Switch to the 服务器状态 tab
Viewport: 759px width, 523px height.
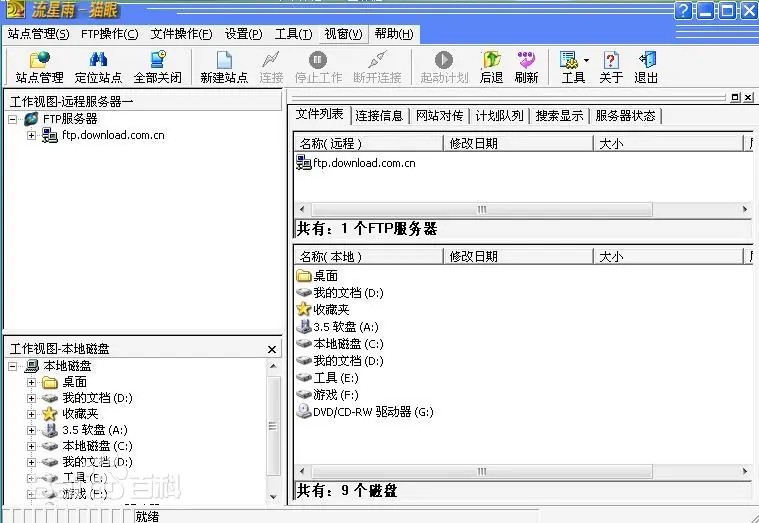point(625,116)
